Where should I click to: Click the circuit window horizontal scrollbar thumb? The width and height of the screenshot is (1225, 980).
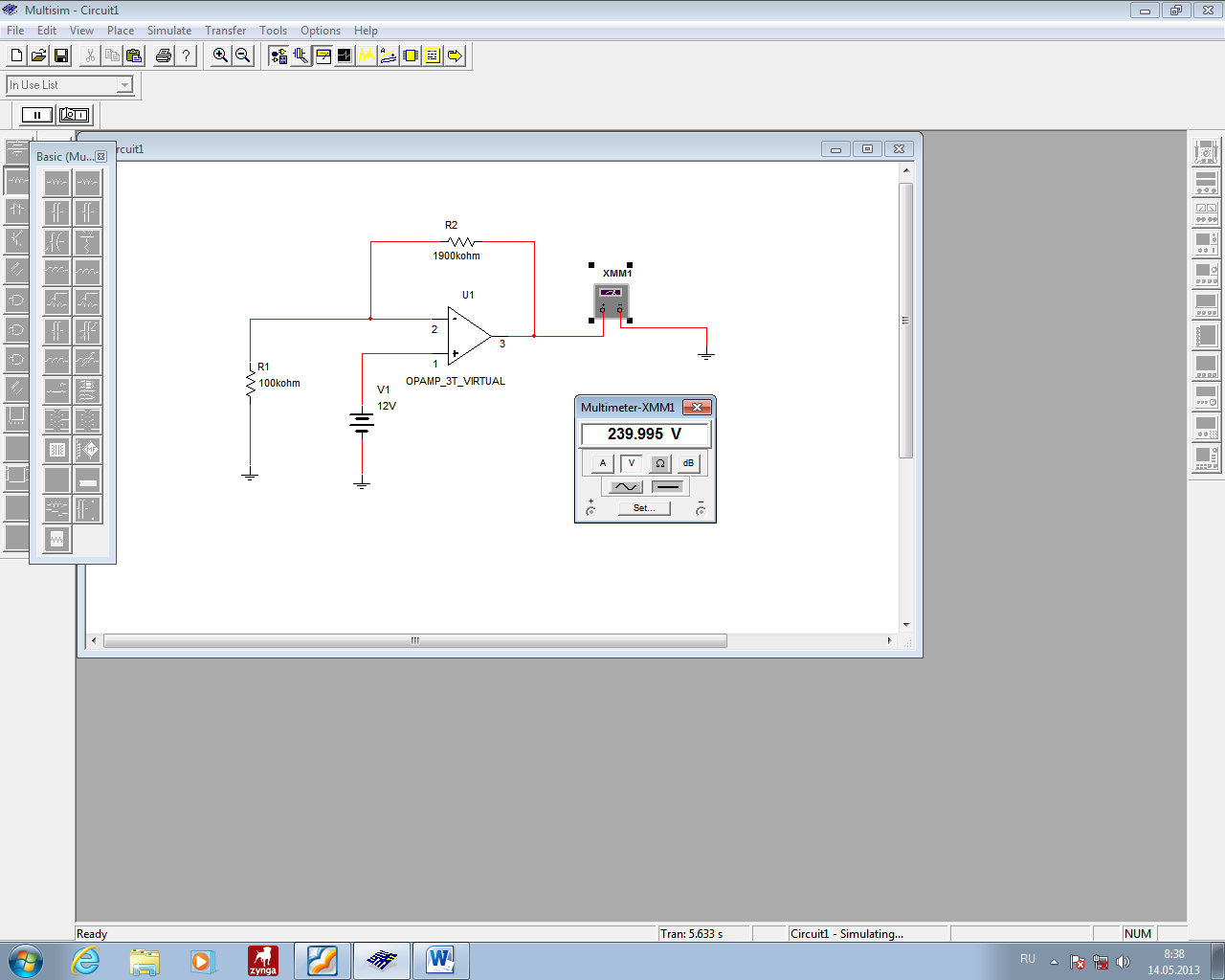click(414, 640)
